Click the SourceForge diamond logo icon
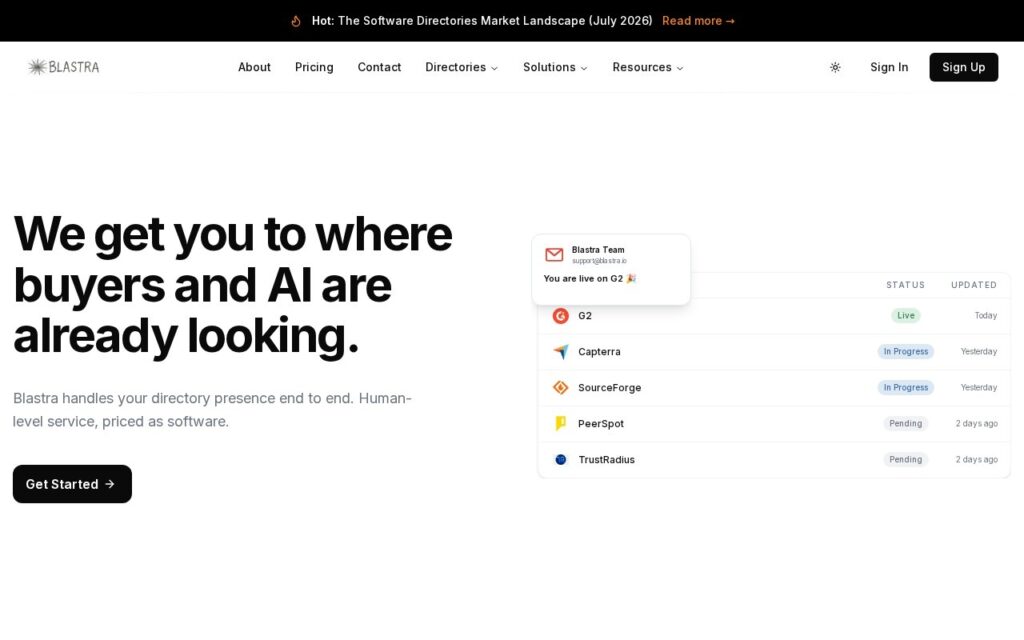This screenshot has width=1024, height=640. point(560,387)
